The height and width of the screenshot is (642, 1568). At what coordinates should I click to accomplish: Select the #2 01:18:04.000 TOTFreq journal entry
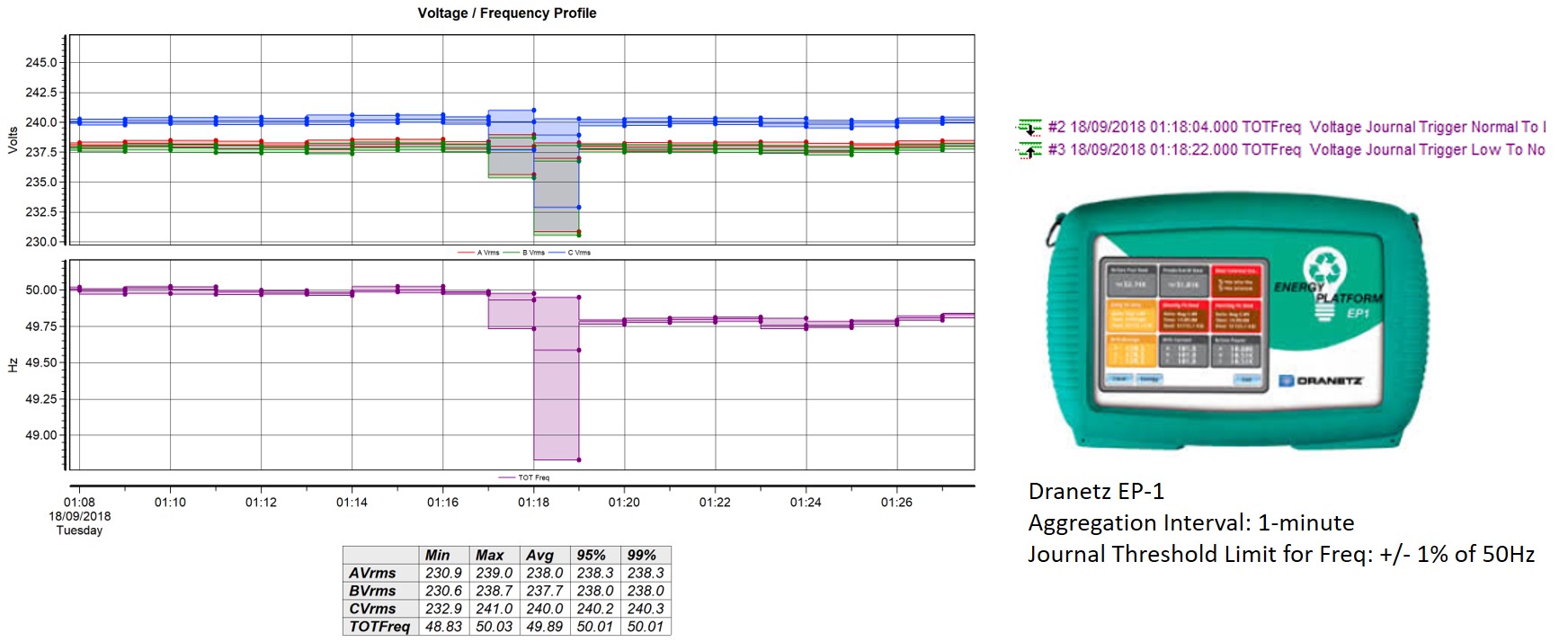[x=1296, y=128]
